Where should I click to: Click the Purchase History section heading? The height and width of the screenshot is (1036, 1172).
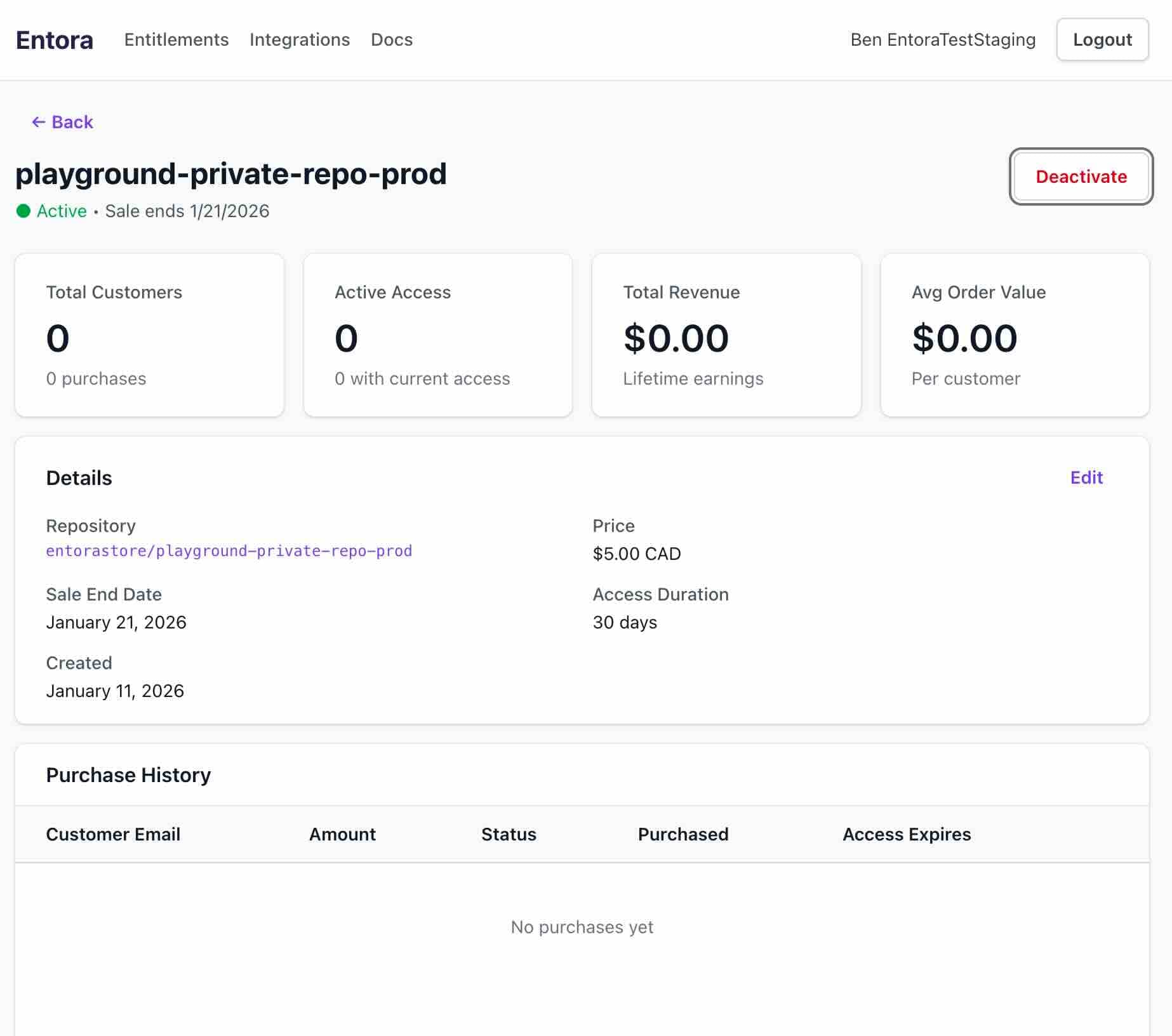128,774
